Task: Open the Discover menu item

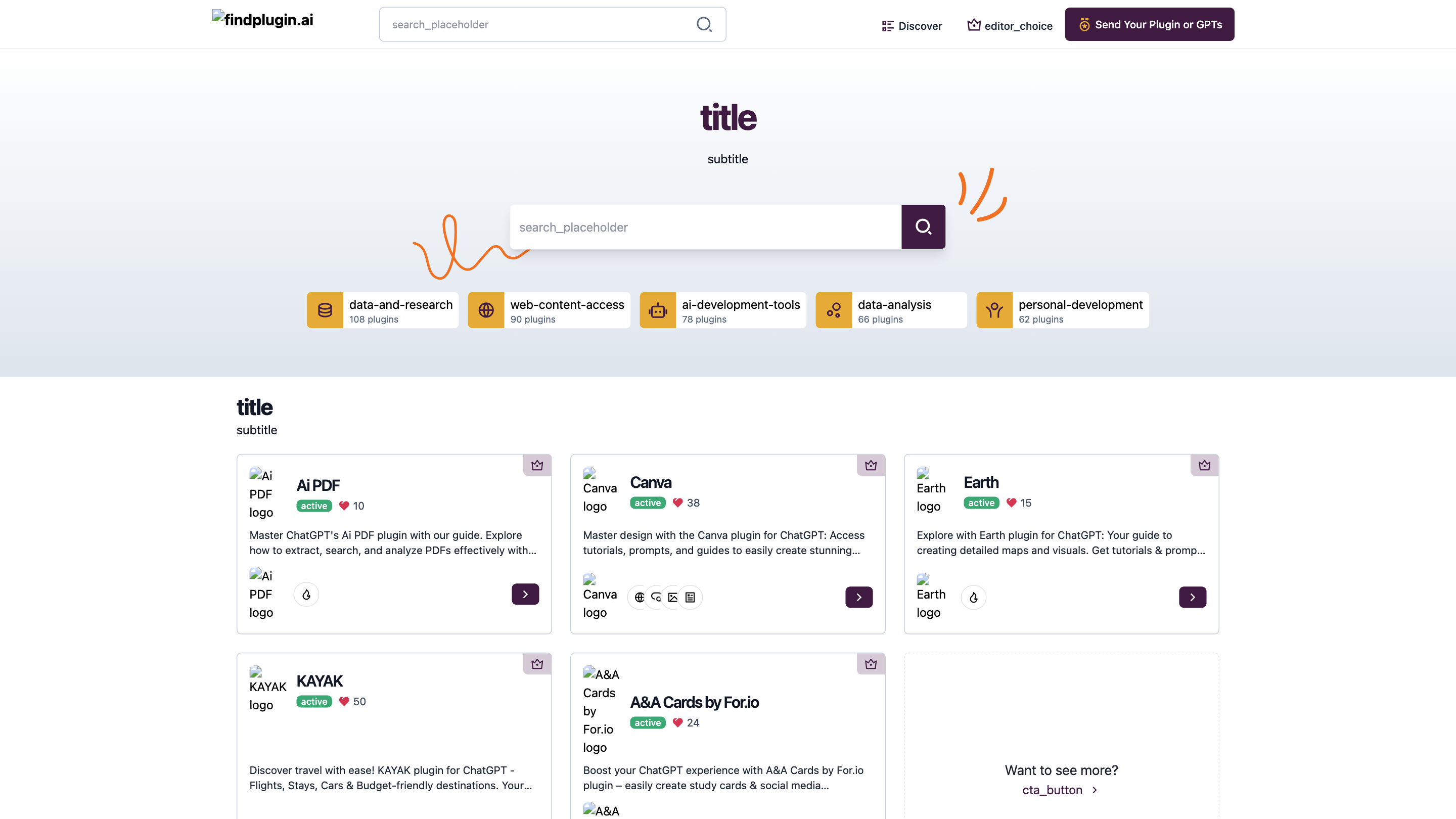Action: click(912, 26)
